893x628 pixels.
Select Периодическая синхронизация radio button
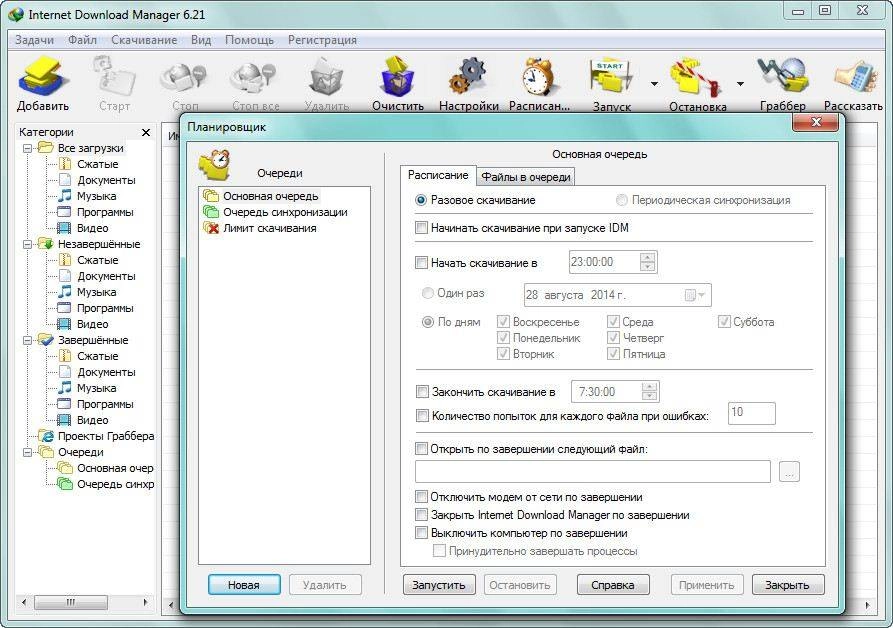tap(621, 200)
